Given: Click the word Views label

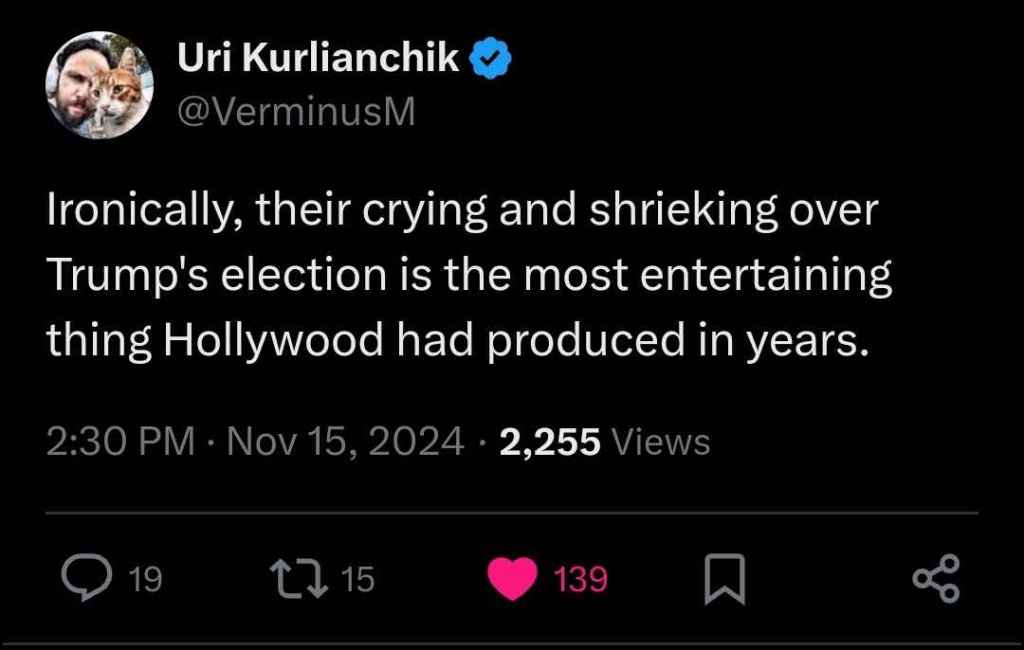Looking at the screenshot, I should point(660,441).
